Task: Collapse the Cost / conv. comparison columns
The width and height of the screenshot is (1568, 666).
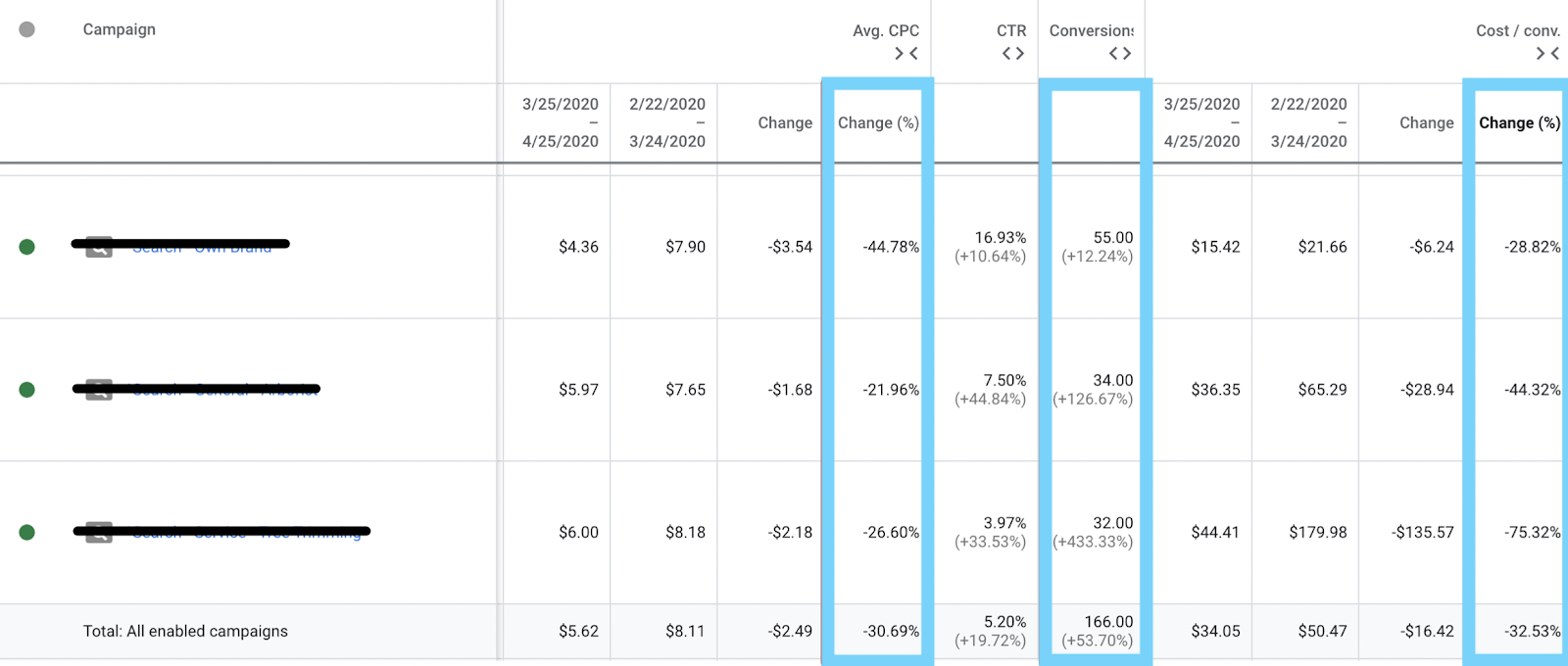Action: coord(1547,54)
